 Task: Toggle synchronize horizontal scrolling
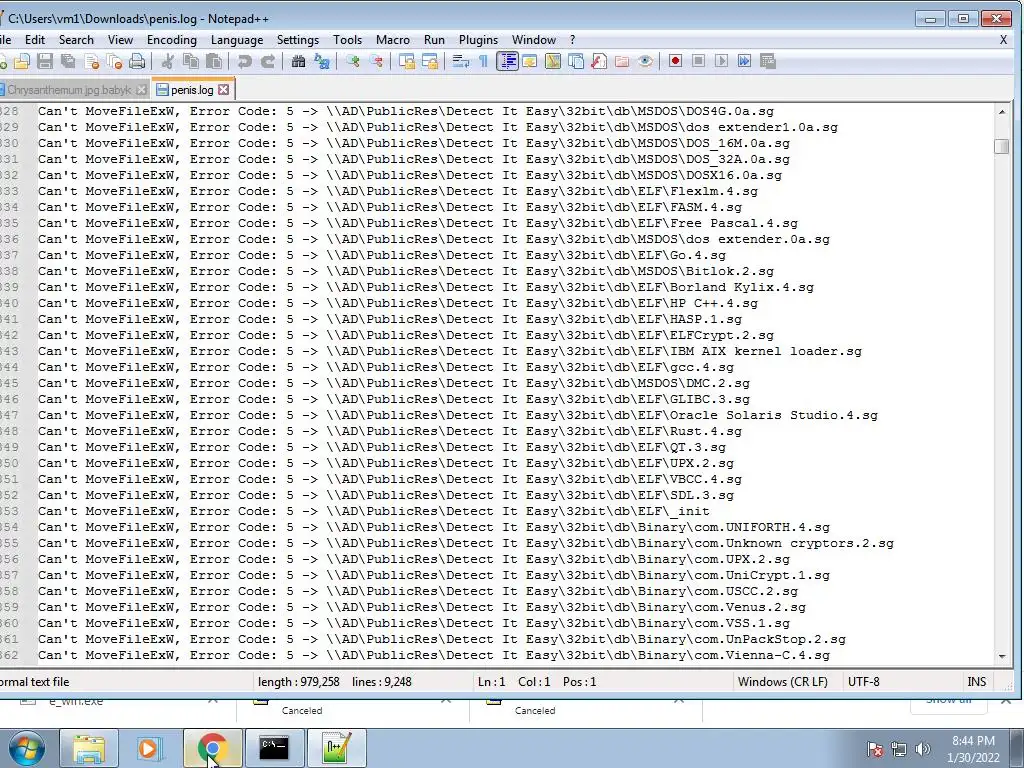point(430,61)
